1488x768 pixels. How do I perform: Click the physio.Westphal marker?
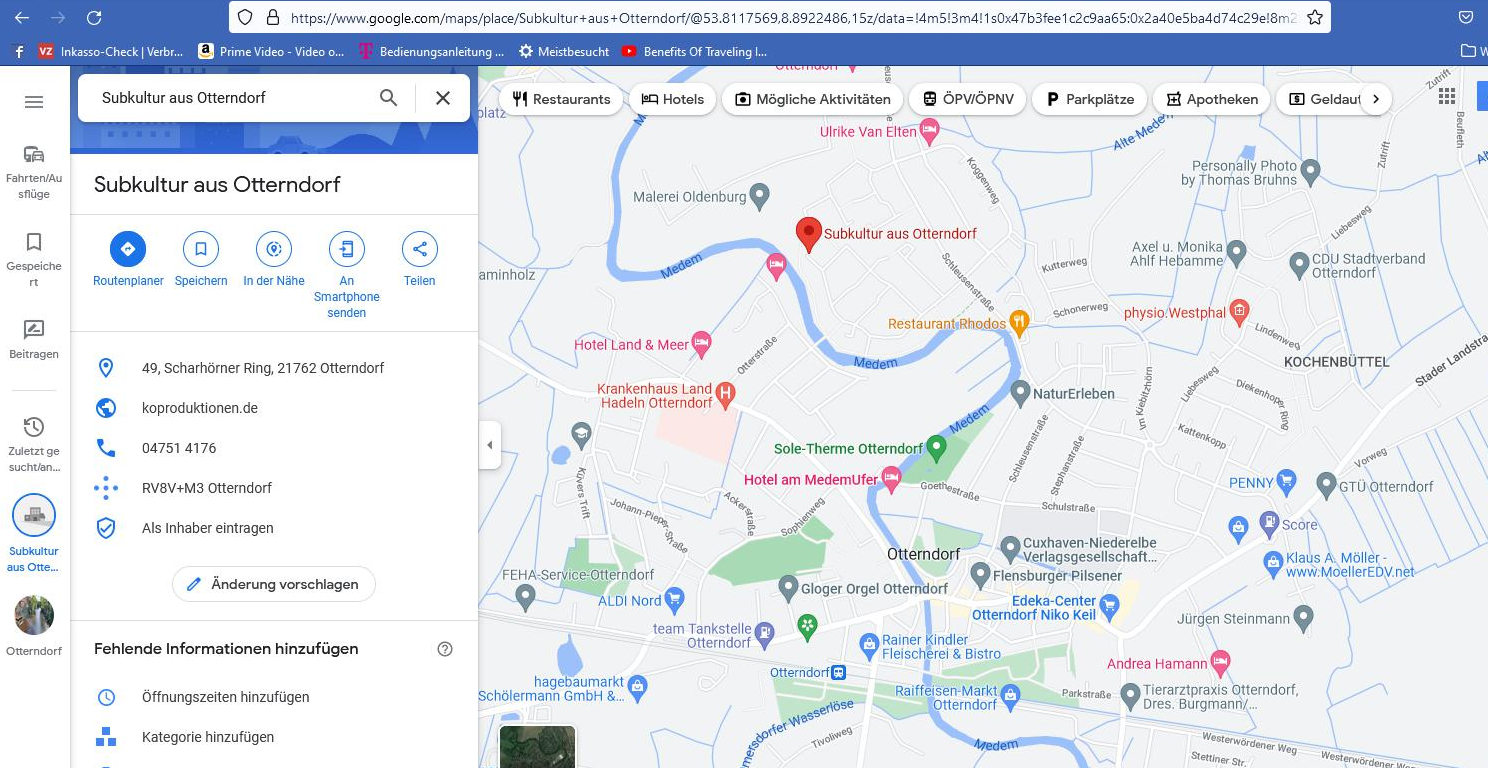coord(1239,311)
